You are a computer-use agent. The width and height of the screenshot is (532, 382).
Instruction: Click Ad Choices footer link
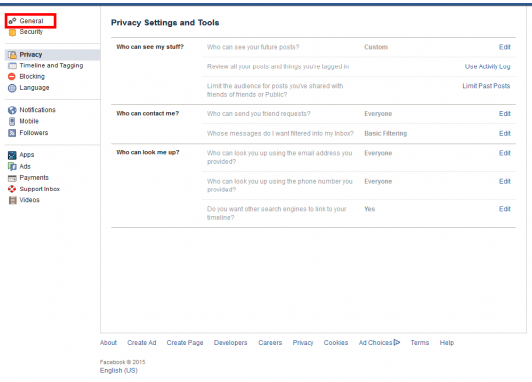376,343
